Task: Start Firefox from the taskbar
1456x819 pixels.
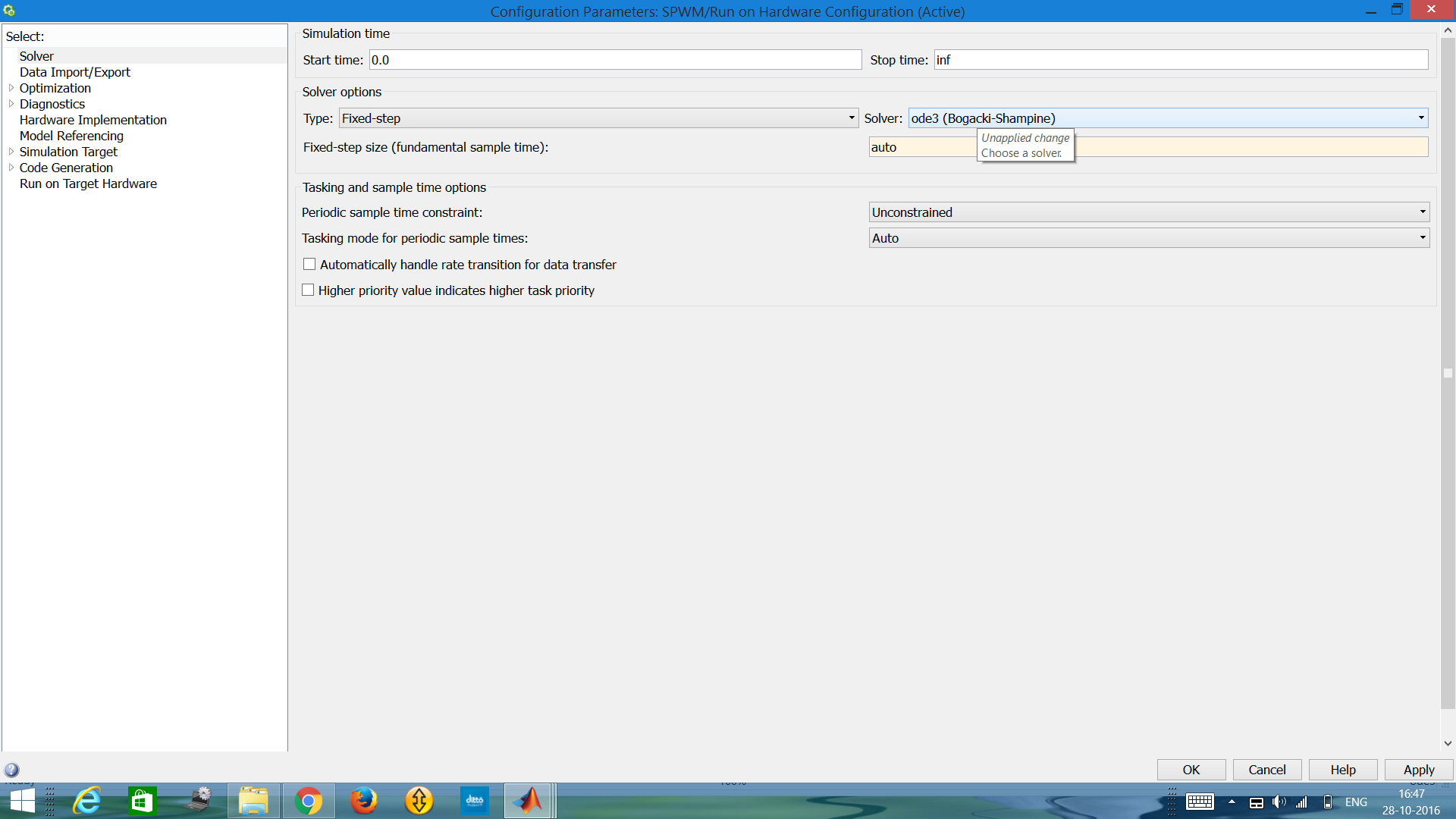Action: 363,801
